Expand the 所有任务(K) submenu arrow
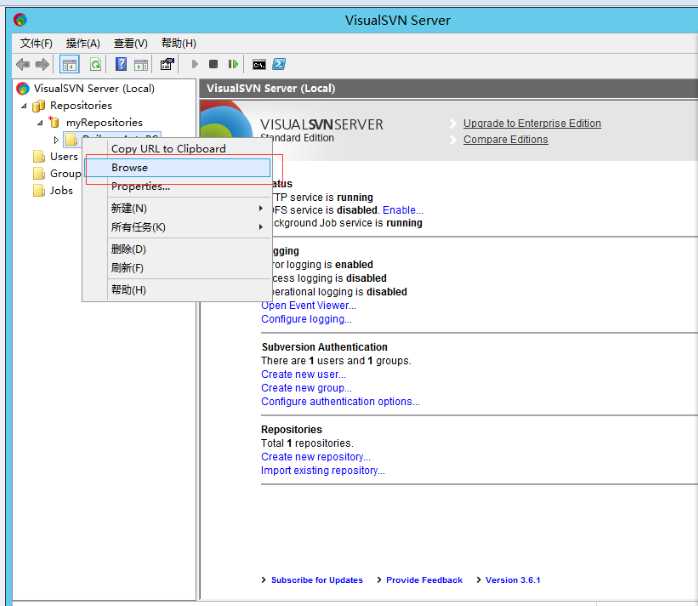698x606 pixels. 260,227
